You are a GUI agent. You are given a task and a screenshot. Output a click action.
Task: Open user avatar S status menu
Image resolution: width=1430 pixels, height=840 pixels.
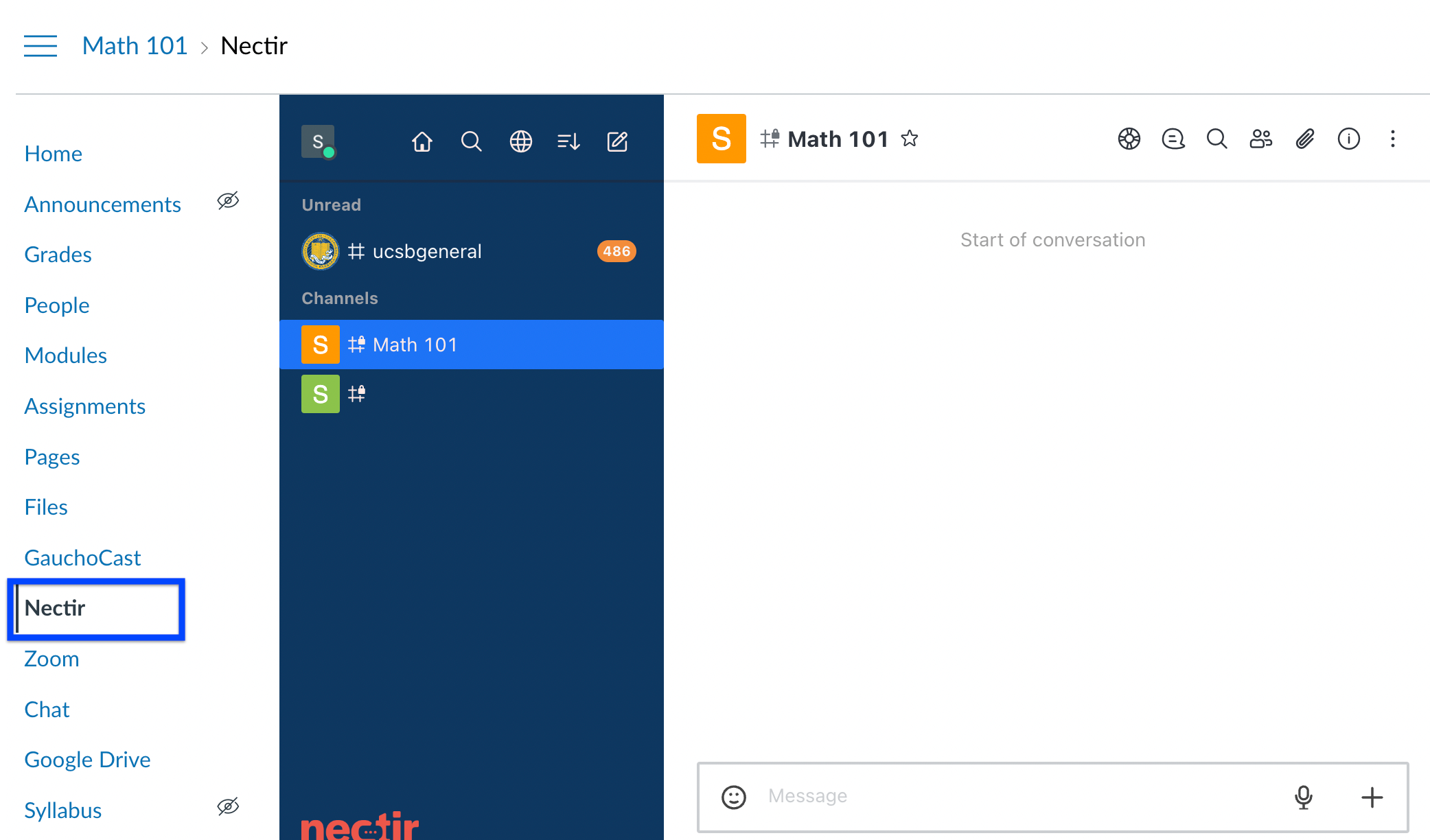tap(318, 141)
